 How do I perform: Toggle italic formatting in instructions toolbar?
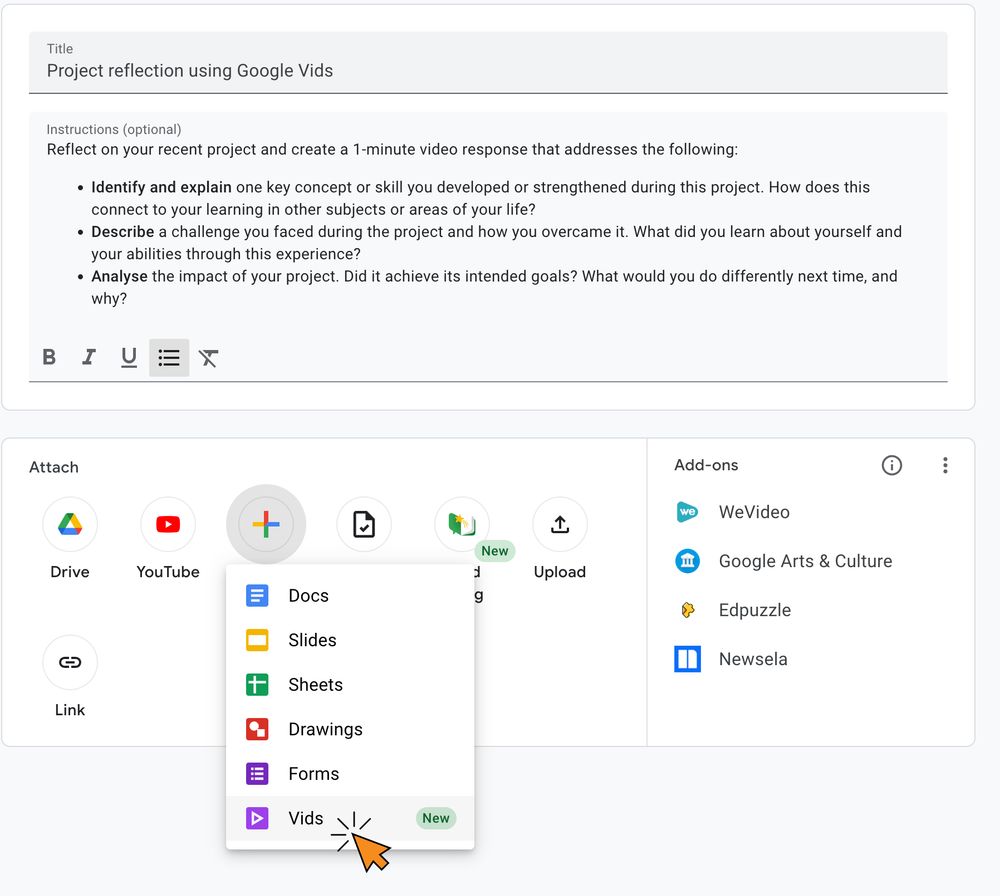point(89,357)
